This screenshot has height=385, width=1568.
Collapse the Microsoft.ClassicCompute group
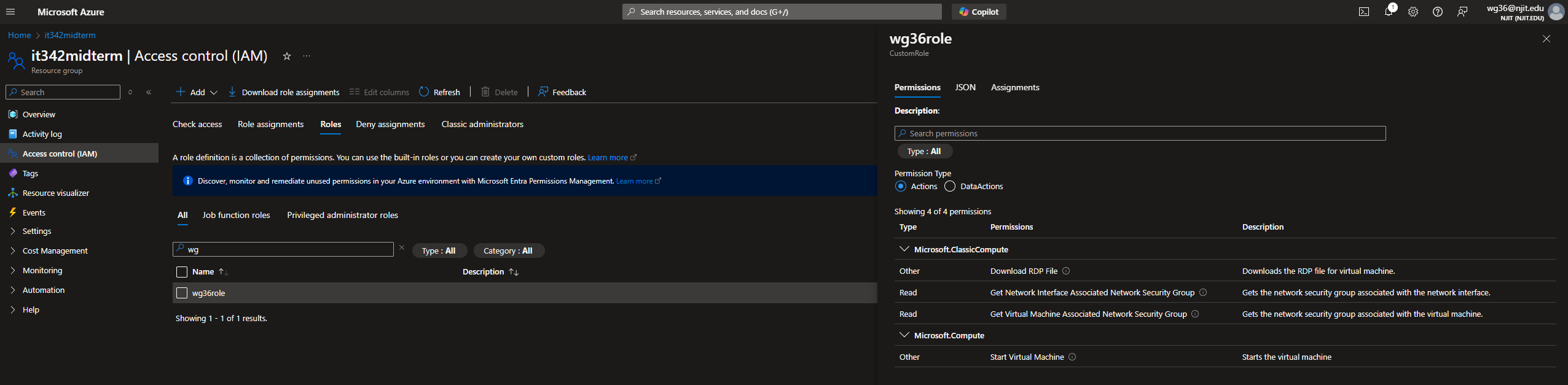904,249
